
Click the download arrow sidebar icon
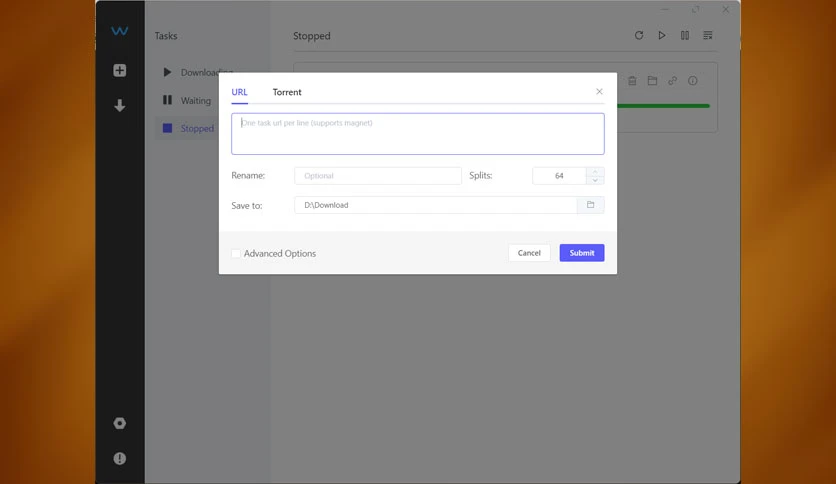(119, 106)
